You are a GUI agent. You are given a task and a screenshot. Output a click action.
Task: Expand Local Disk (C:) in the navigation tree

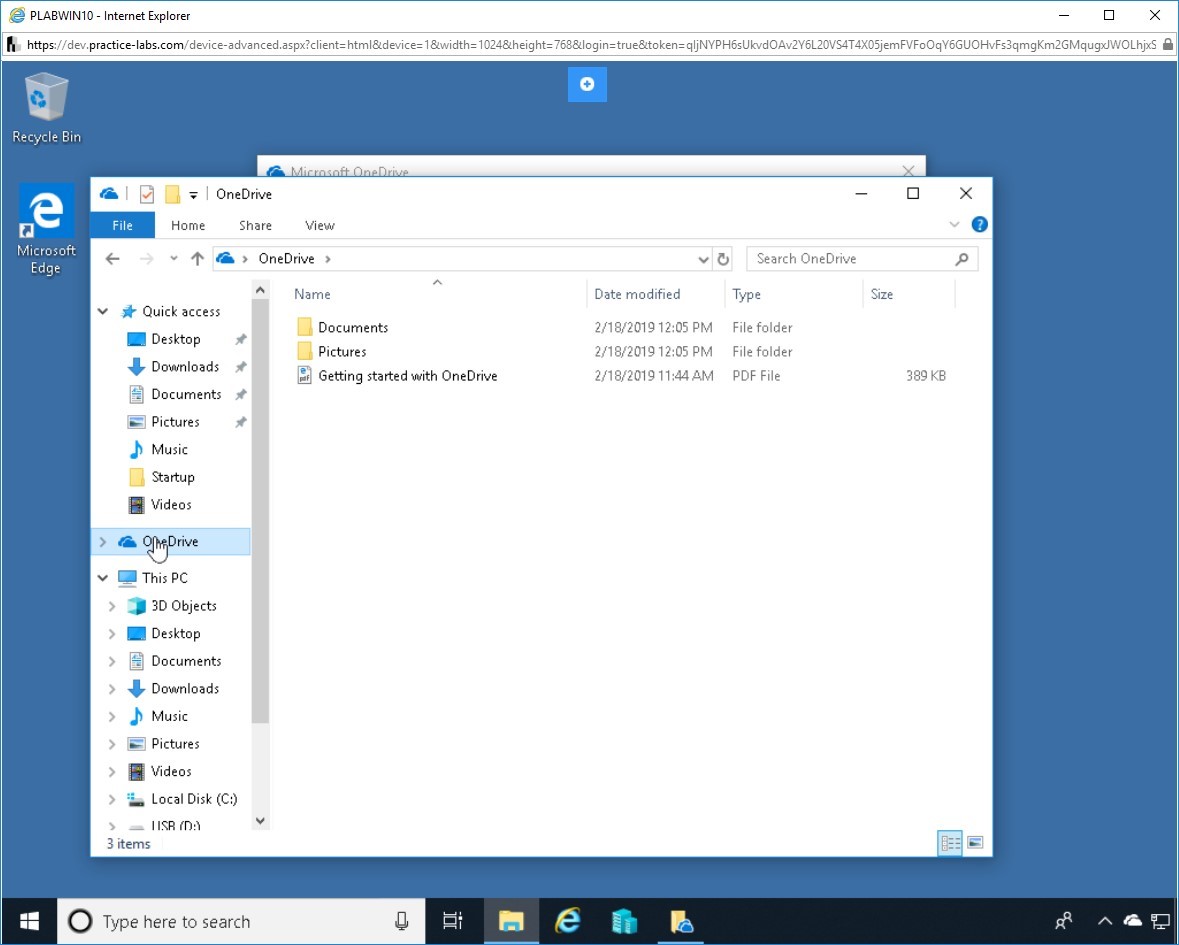tap(111, 798)
